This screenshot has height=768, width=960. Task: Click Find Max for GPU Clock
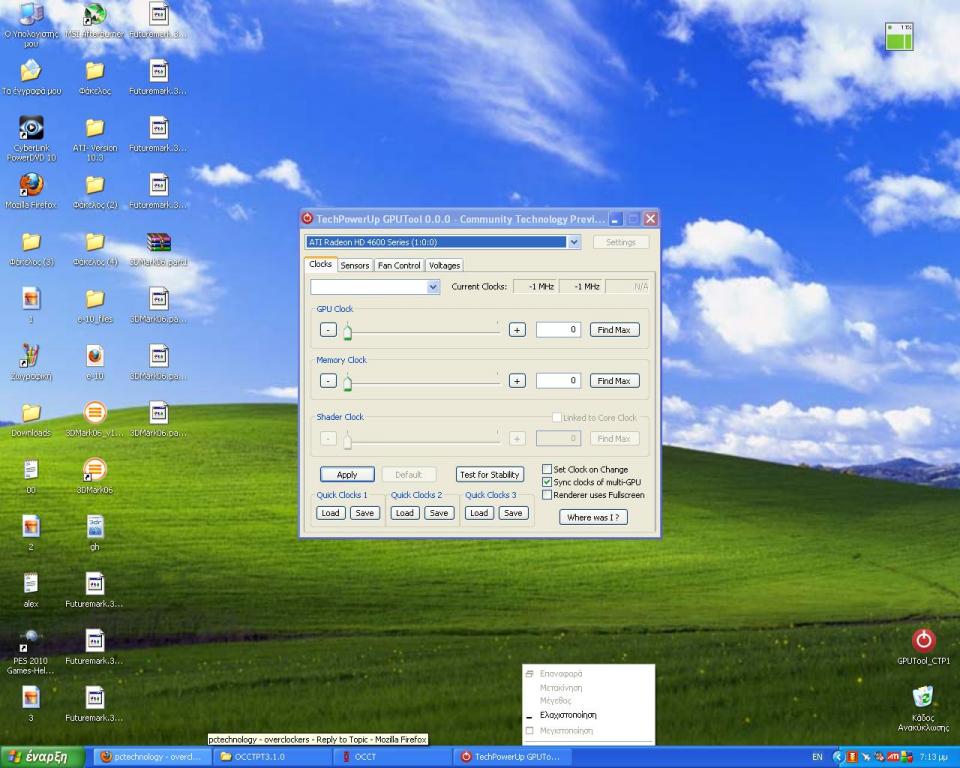(x=614, y=329)
